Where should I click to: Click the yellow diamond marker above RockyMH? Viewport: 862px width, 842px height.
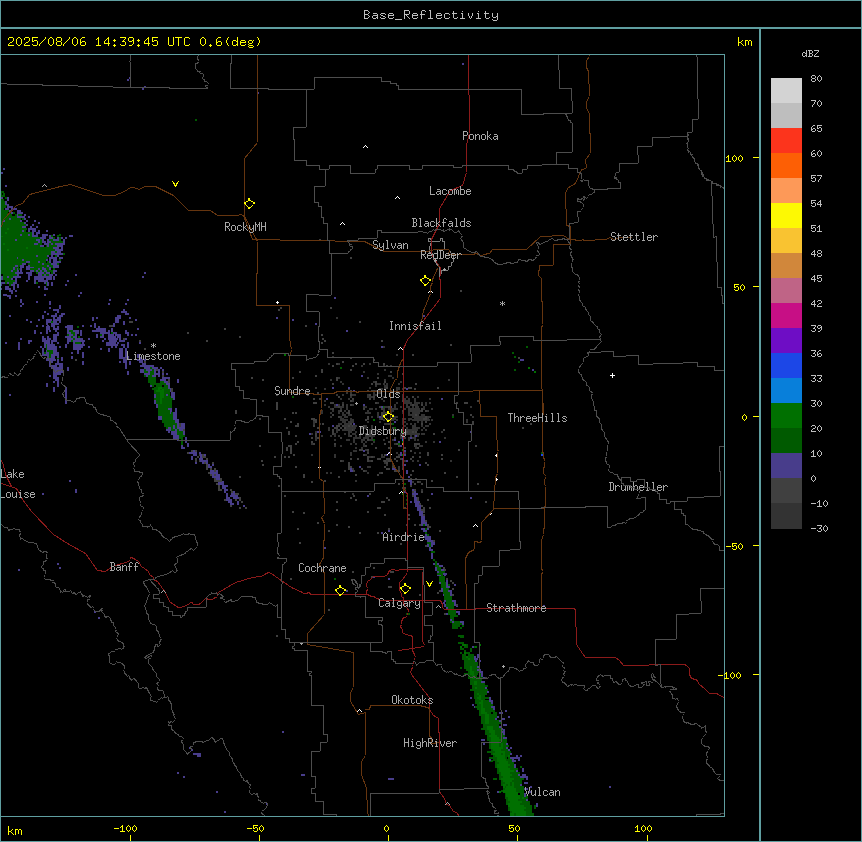pyautogui.click(x=249, y=204)
